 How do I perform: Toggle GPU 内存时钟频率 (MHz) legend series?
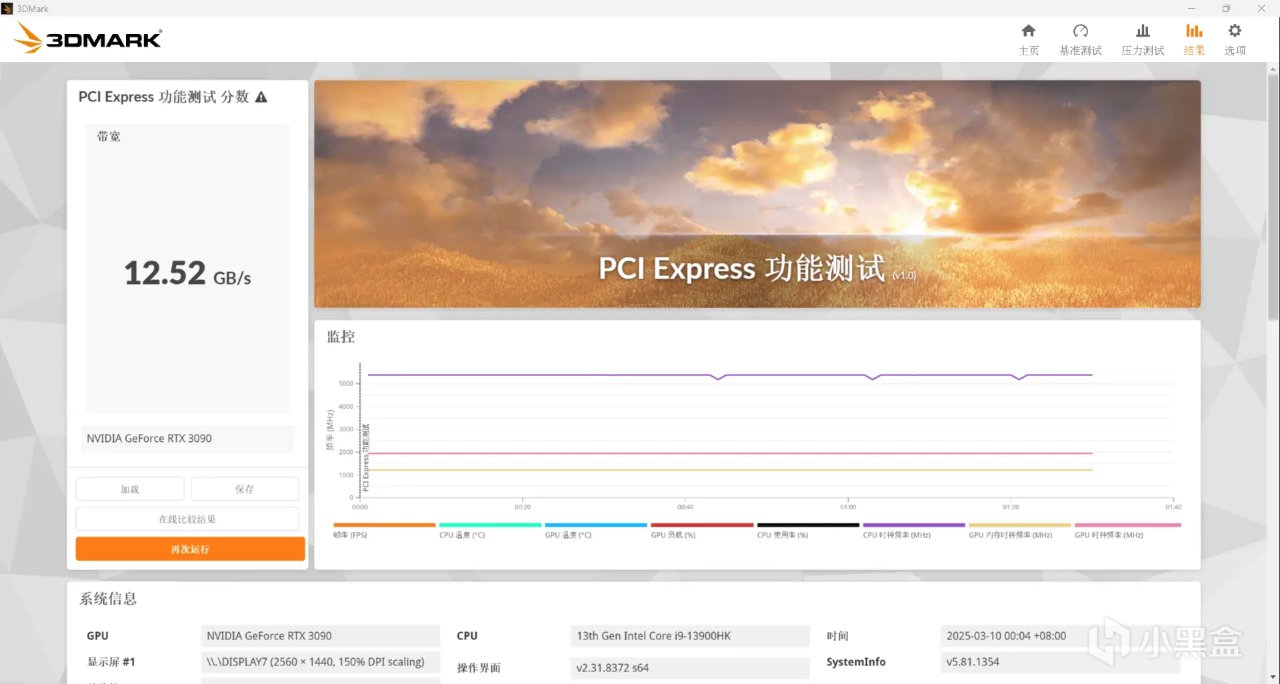[x=1020, y=530]
